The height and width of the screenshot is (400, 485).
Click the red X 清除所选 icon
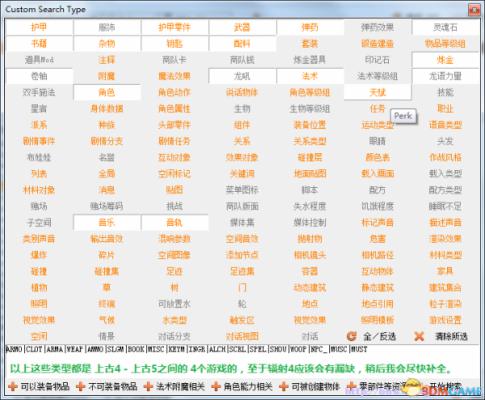(419, 336)
